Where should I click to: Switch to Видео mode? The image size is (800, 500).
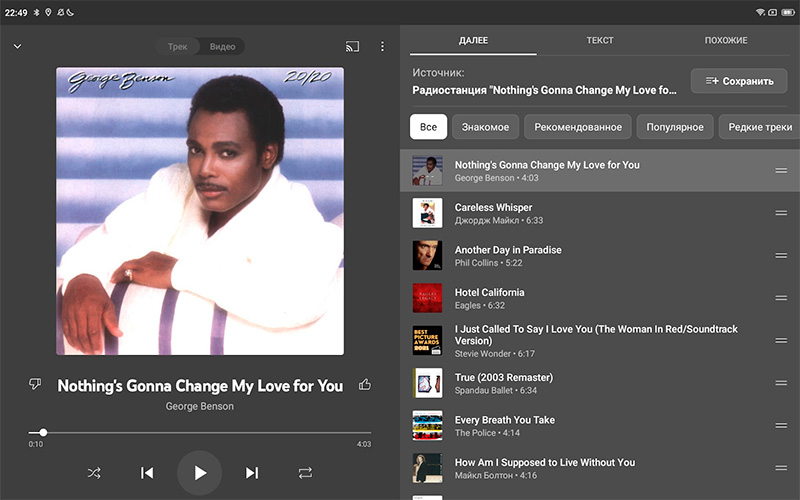click(x=222, y=47)
